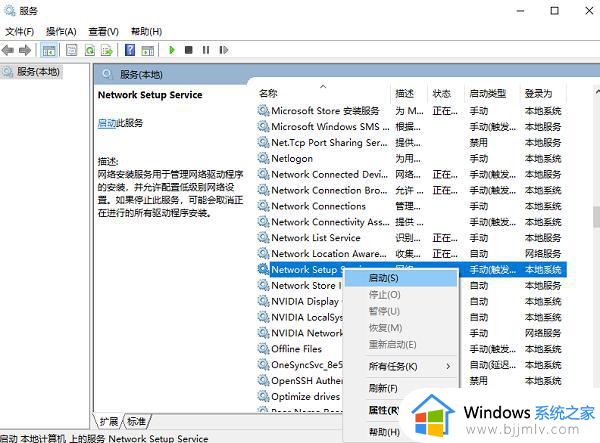Select the NVIDIA Display service row
Viewport: 600px width, 443px height.
[x=411, y=301]
